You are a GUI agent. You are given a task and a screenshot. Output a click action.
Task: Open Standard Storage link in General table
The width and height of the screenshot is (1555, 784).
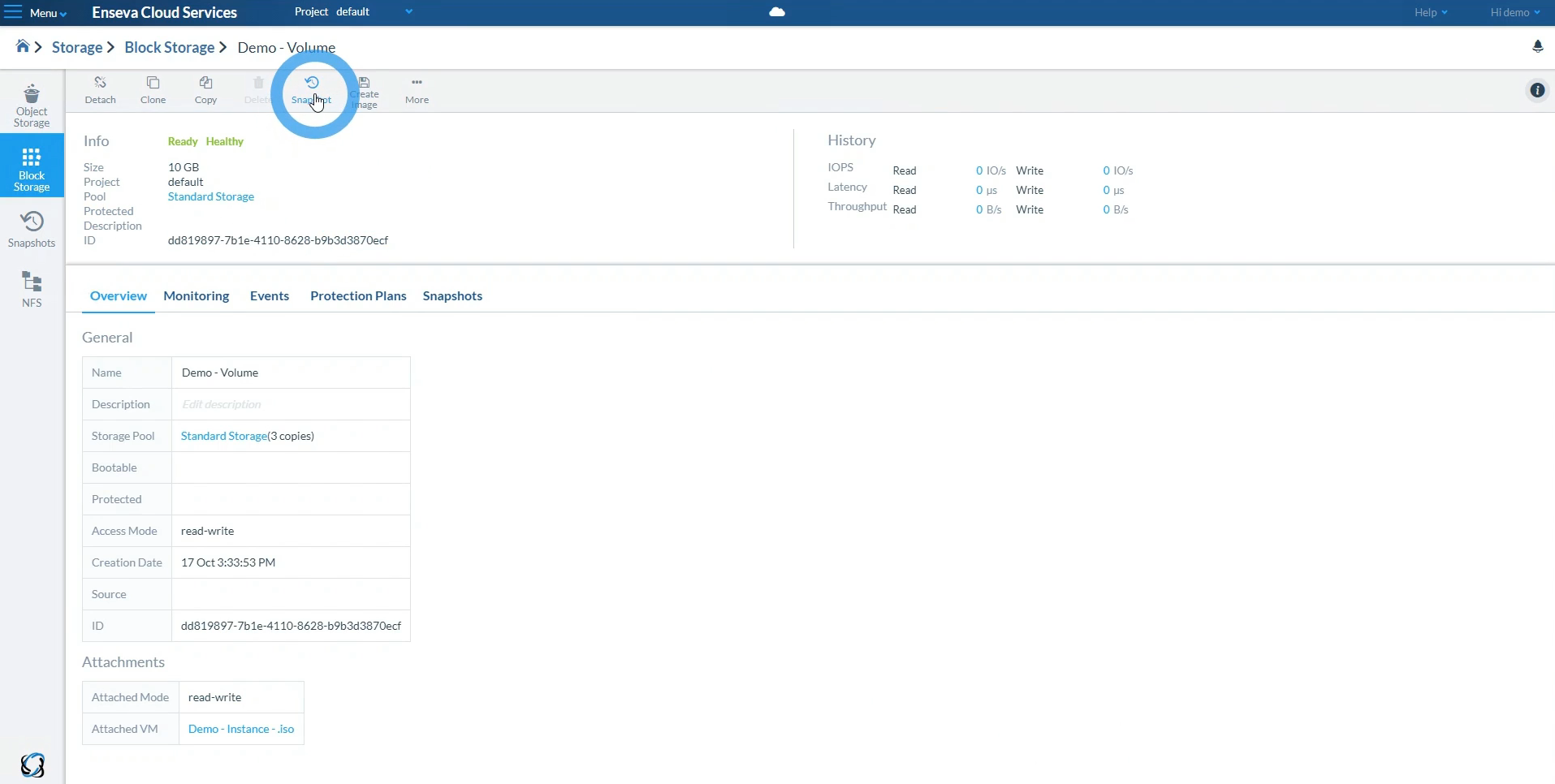click(224, 436)
